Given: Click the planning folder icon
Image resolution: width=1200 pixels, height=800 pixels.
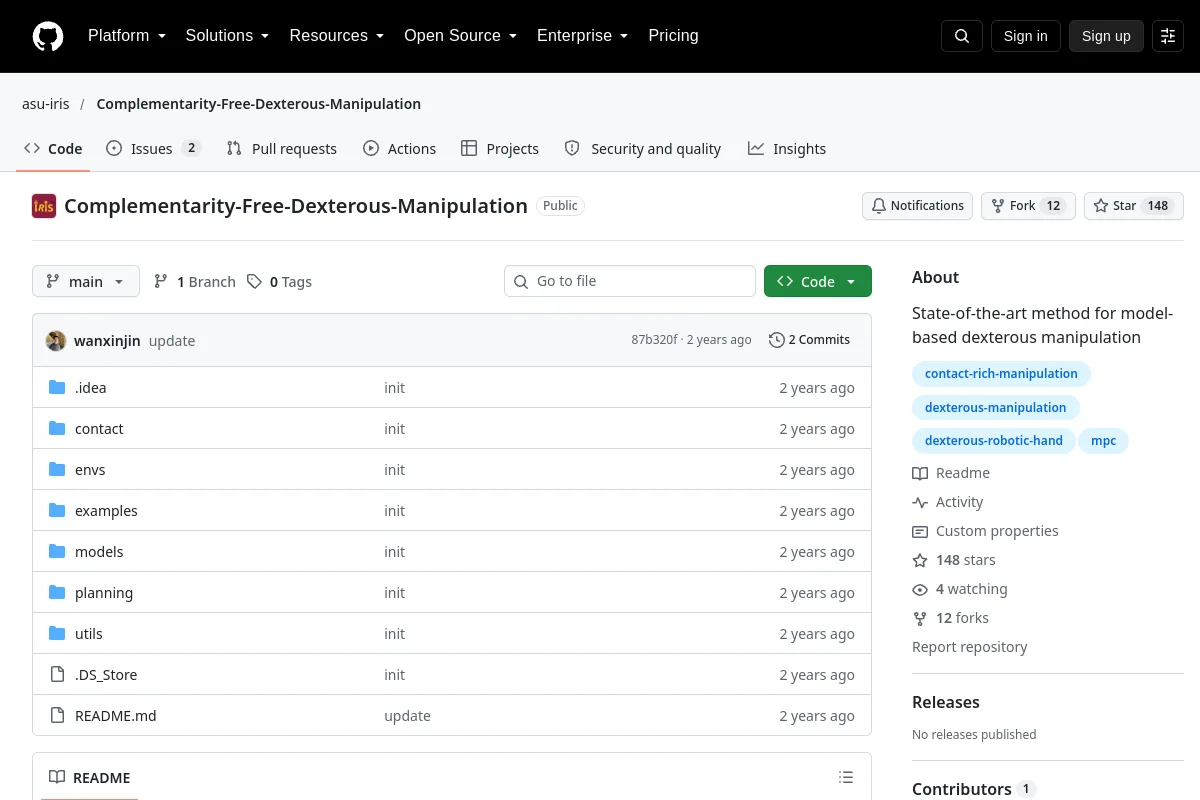Looking at the screenshot, I should (57, 592).
